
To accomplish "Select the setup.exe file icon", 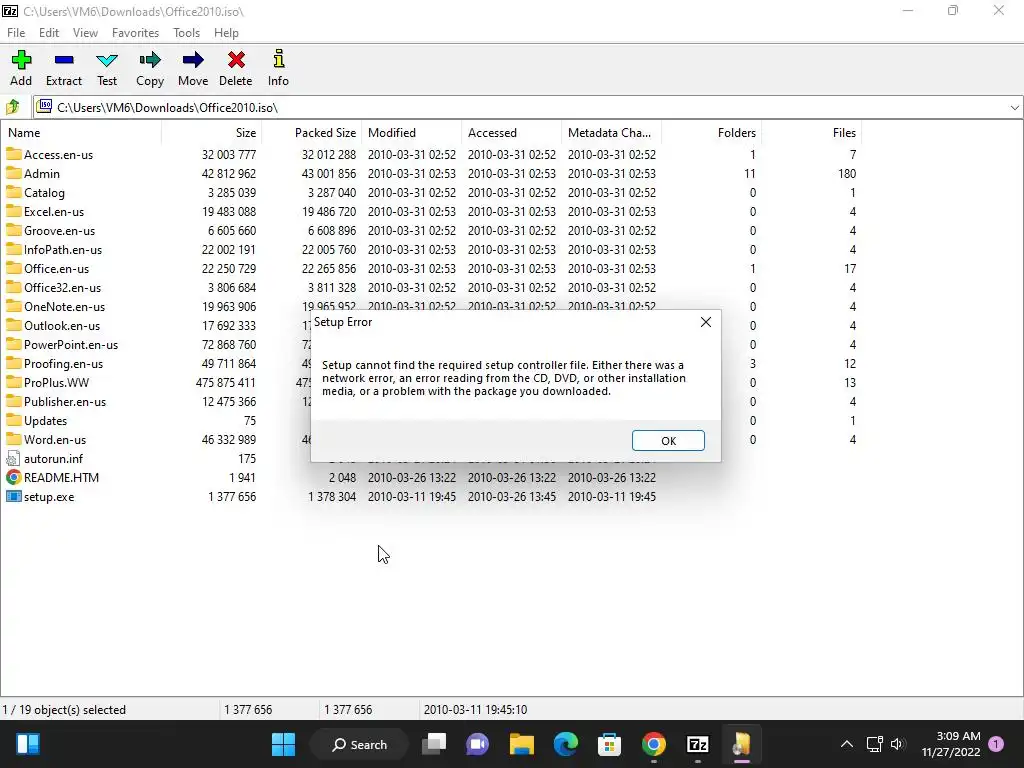I will click(13, 496).
